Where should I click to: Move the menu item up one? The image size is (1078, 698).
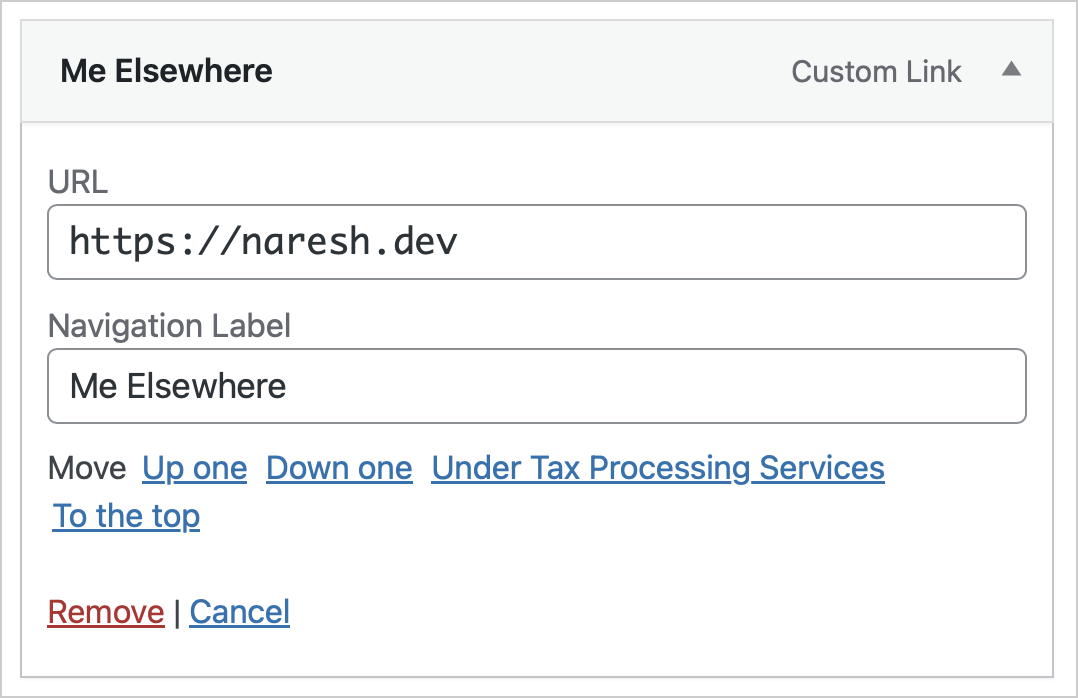click(195, 468)
